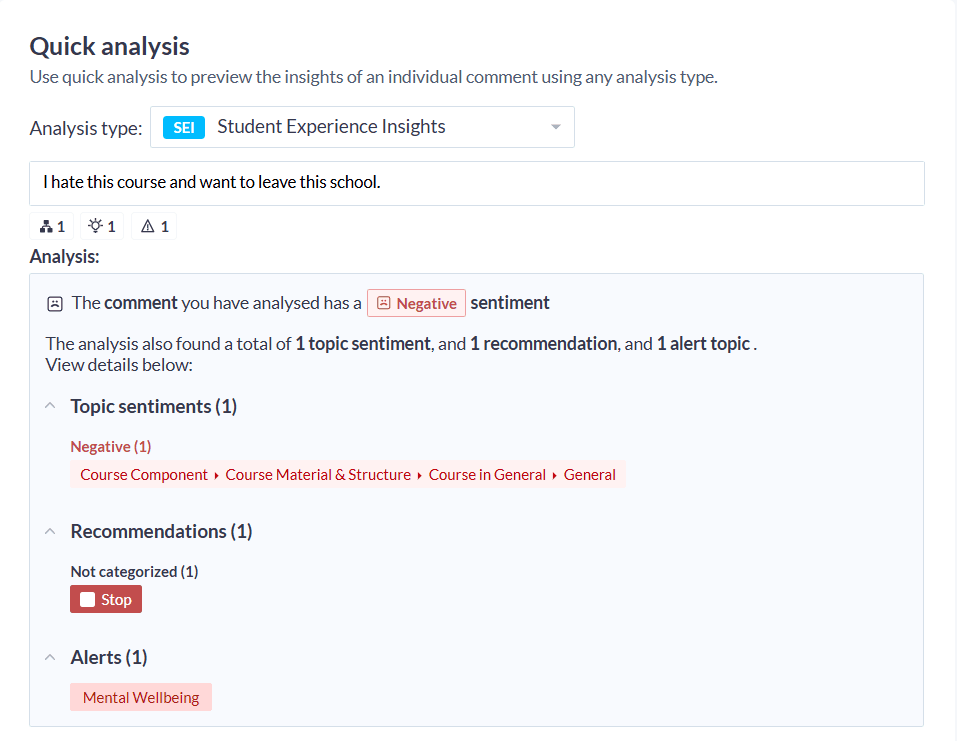Select the Negative (1) category heading
The width and height of the screenshot is (957, 741).
[x=110, y=446]
